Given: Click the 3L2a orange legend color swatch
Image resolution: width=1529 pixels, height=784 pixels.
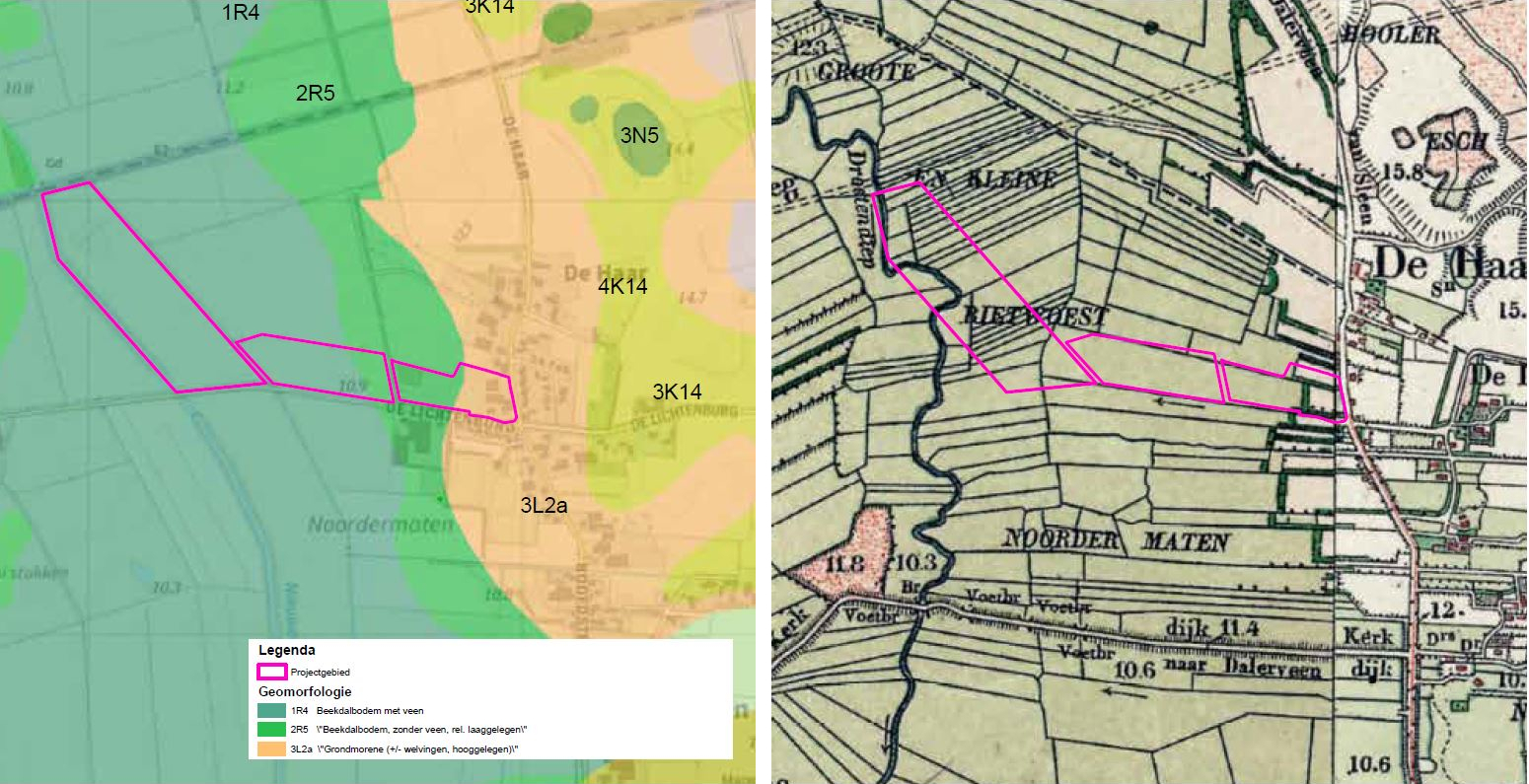Looking at the screenshot, I should coord(272,749).
